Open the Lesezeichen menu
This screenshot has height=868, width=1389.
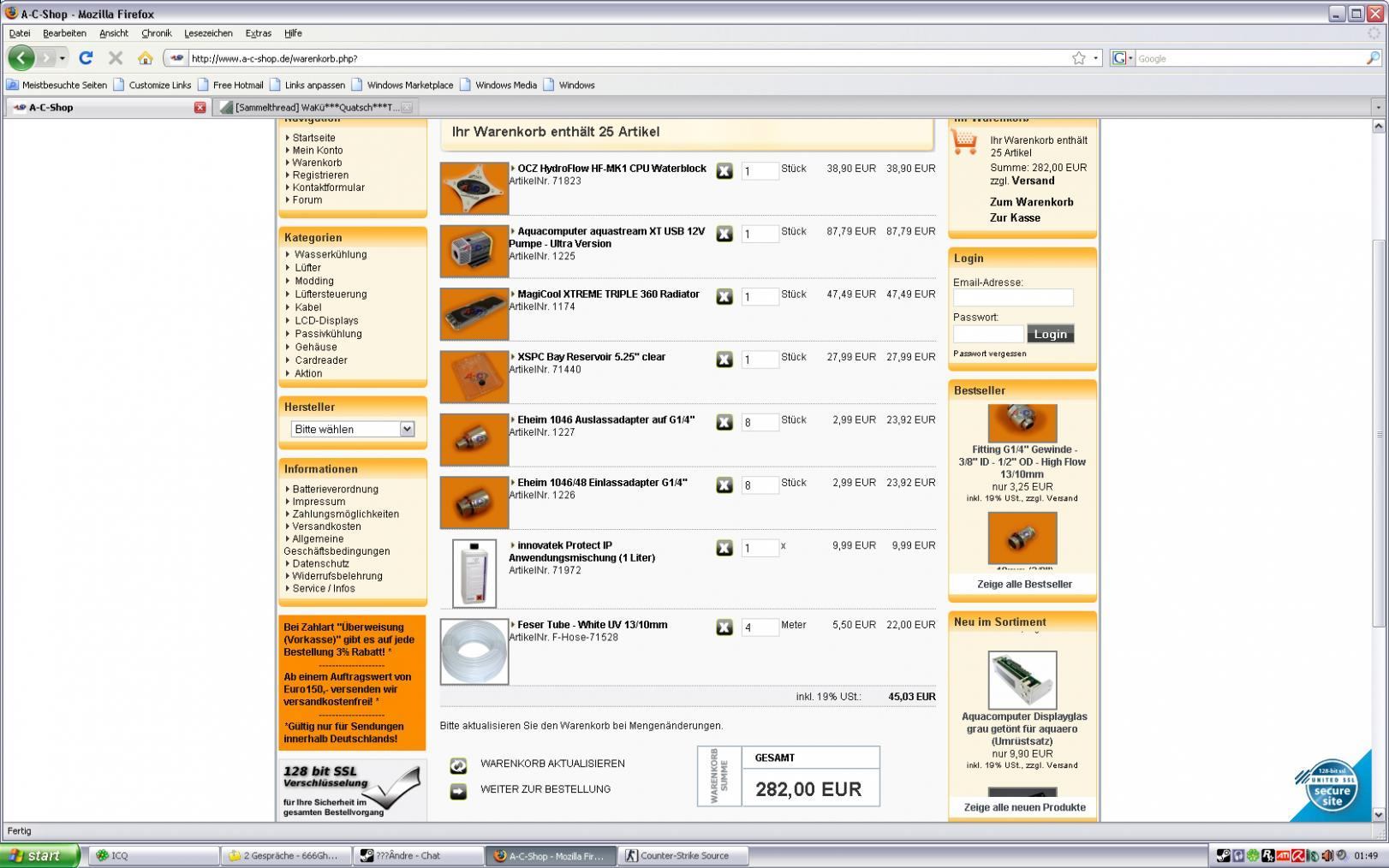pyautogui.click(x=208, y=33)
